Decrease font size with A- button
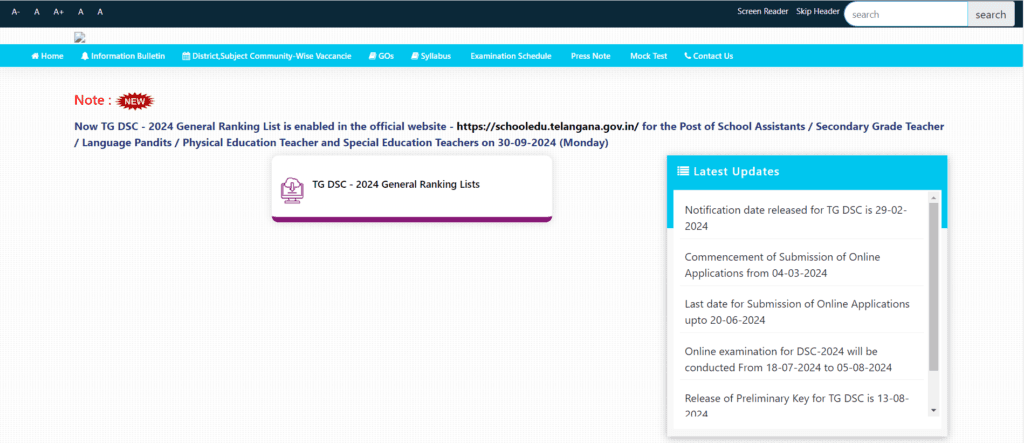Image resolution: width=1024 pixels, height=443 pixels. coord(16,12)
